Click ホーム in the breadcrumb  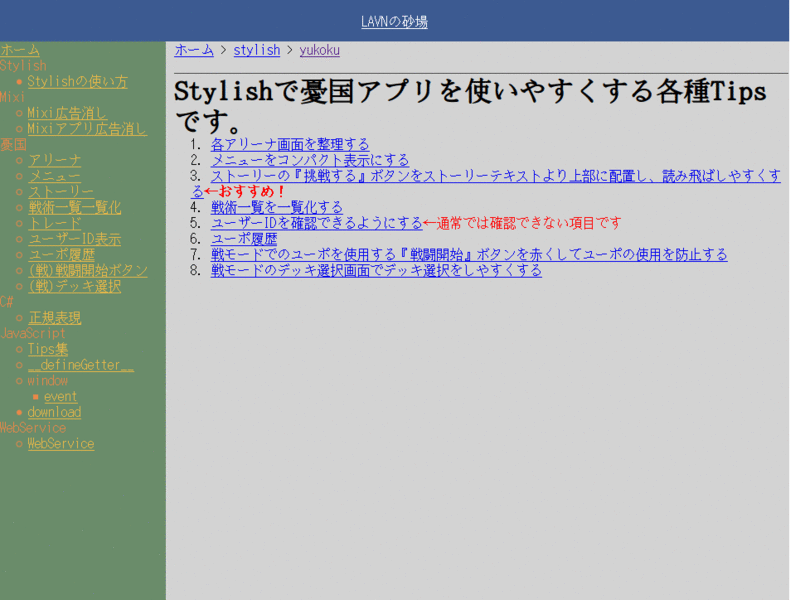[x=194, y=50]
